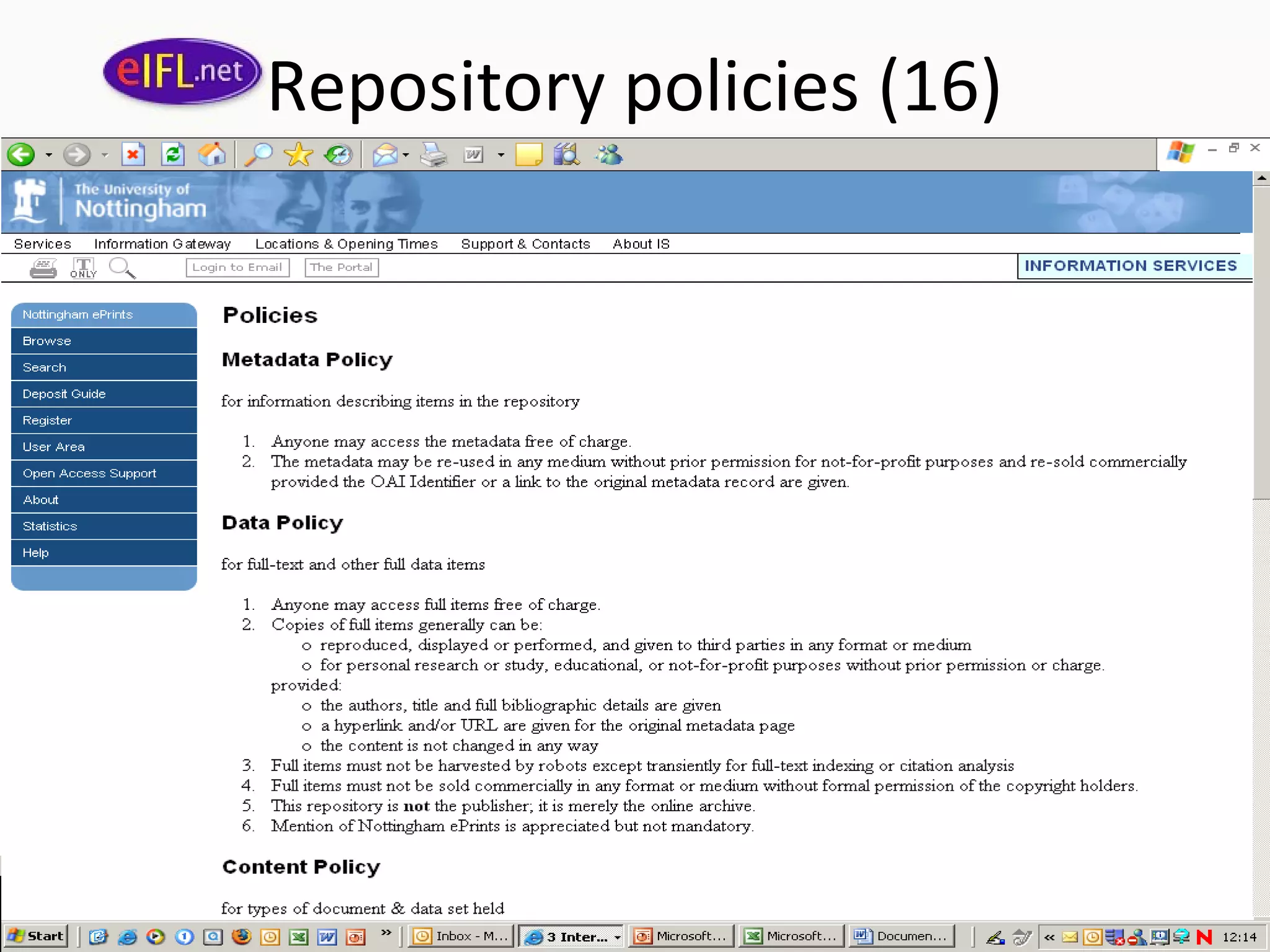Click the Windows Start button
The width and height of the screenshot is (1270, 952).
point(35,937)
